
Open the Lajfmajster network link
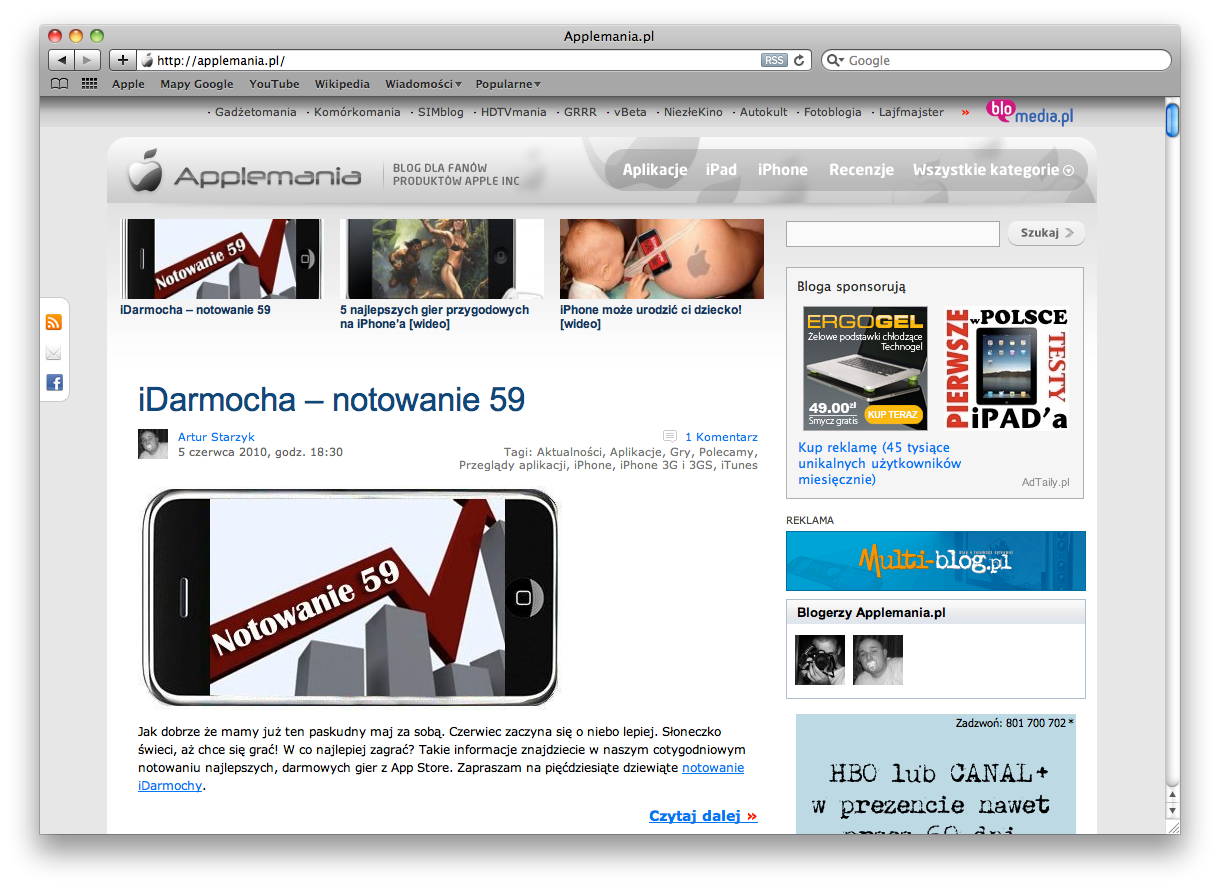pos(911,112)
